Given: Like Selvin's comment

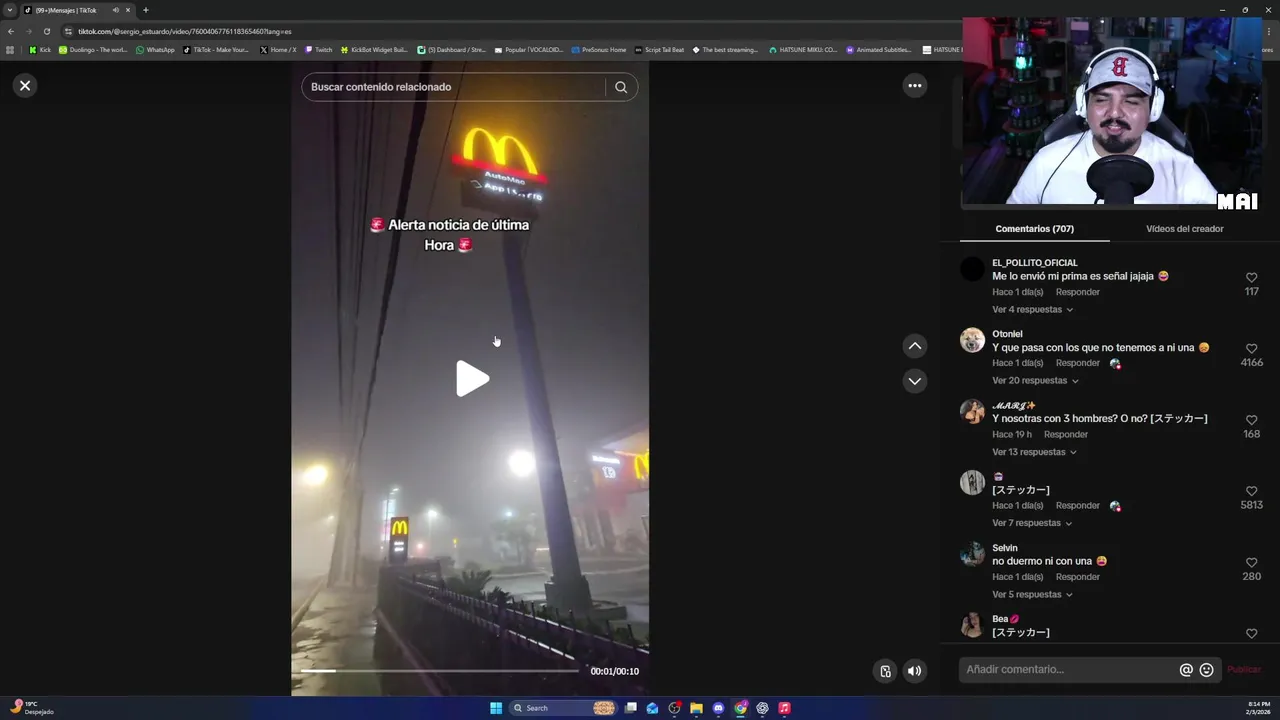Looking at the screenshot, I should click(1251, 563).
